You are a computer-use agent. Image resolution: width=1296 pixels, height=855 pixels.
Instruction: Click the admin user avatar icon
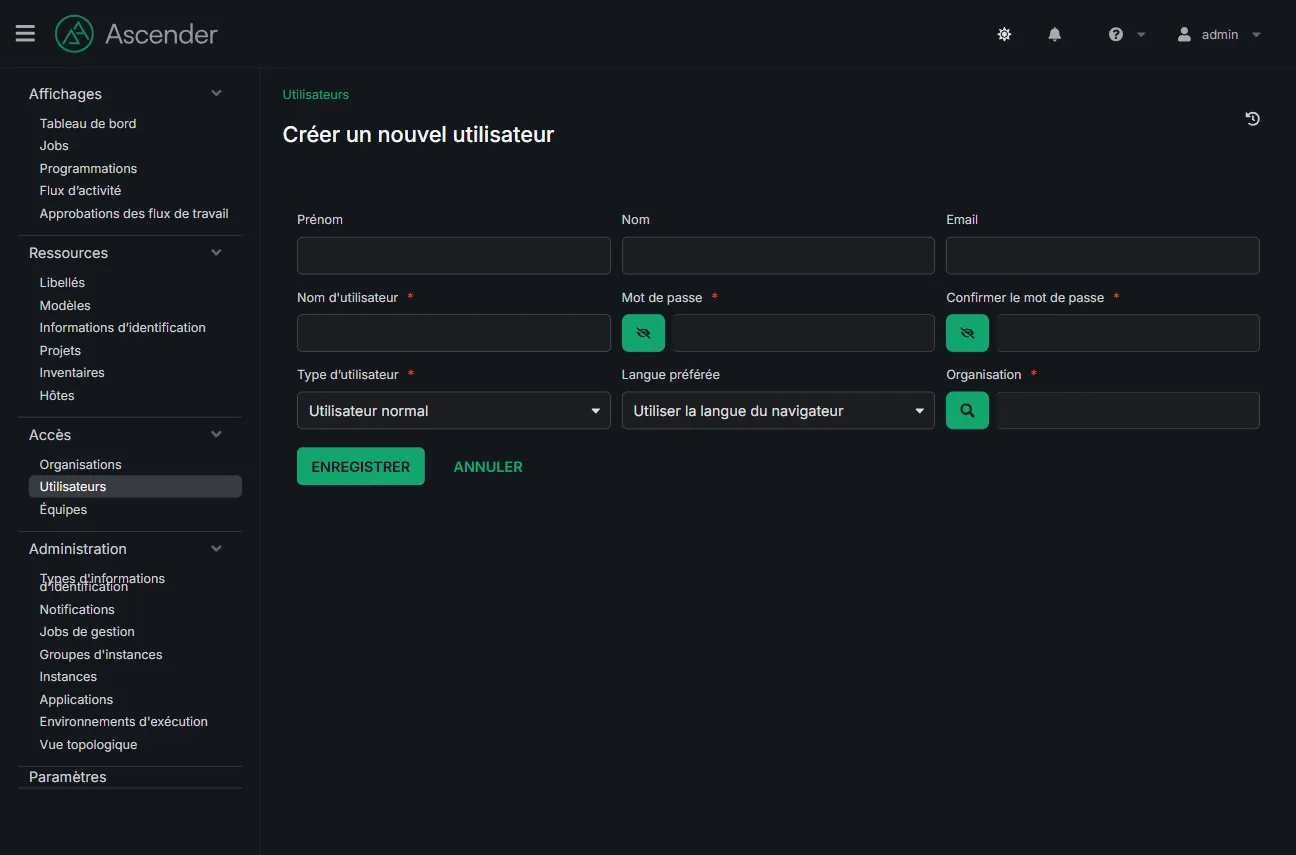pos(1184,34)
